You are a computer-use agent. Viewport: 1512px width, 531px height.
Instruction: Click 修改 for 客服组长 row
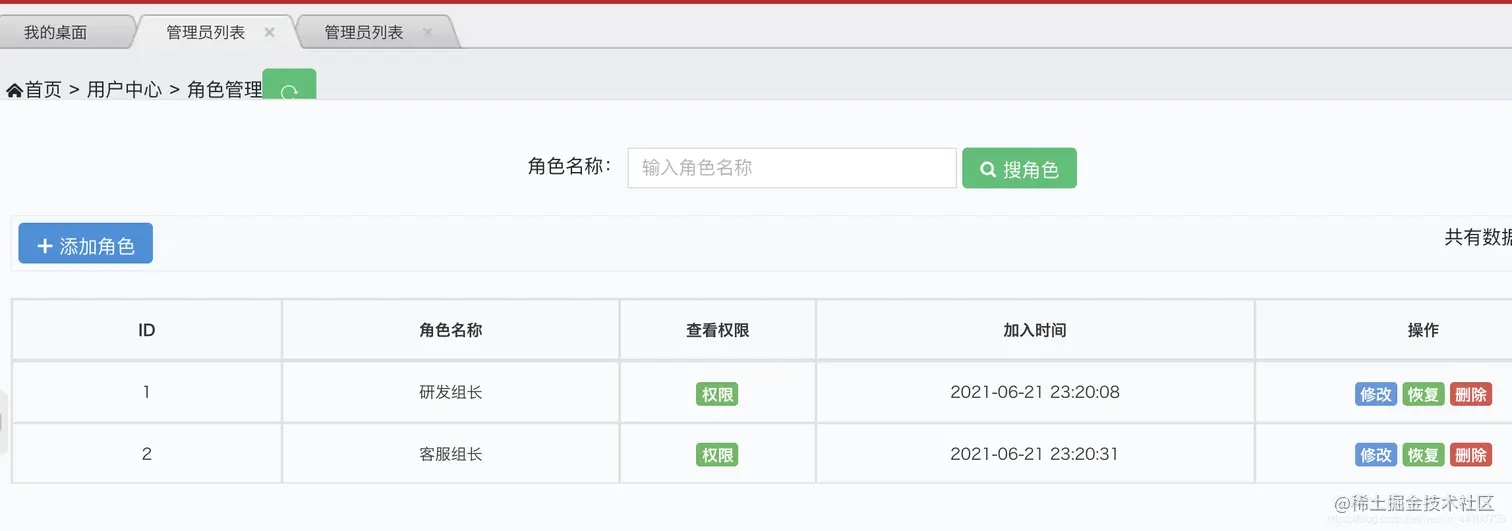(x=1376, y=455)
